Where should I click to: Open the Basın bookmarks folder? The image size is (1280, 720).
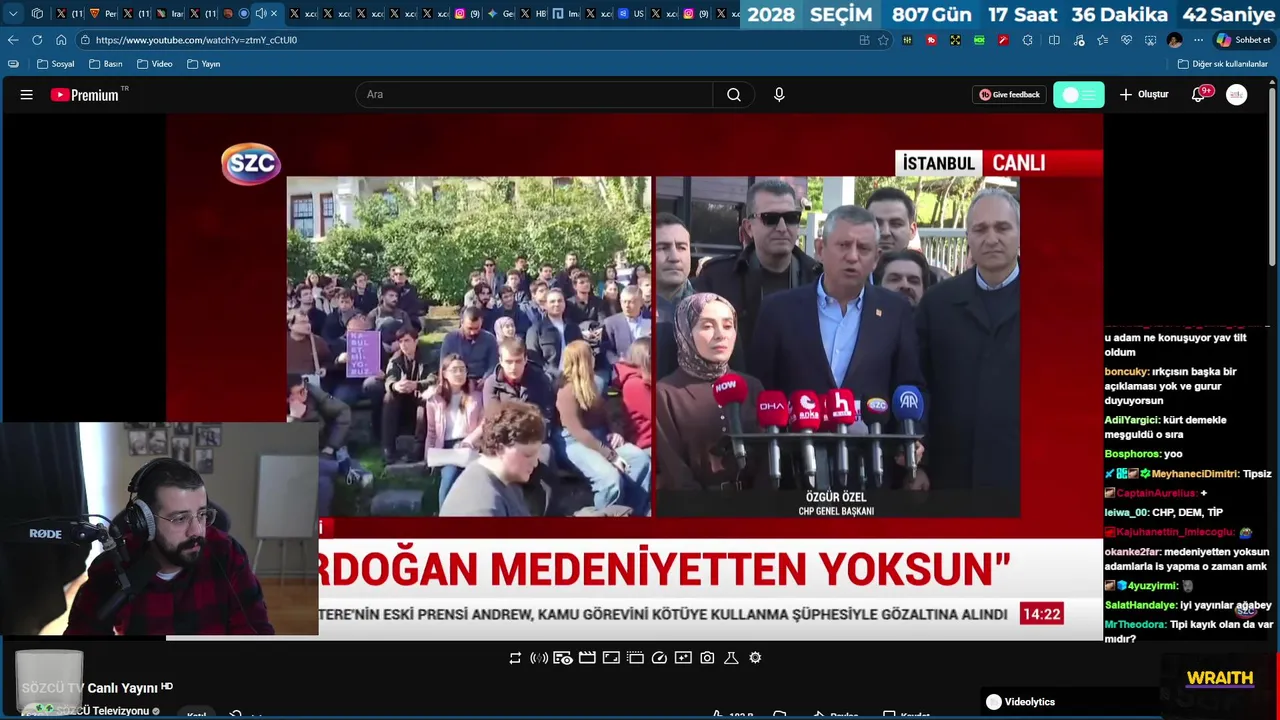pos(106,64)
